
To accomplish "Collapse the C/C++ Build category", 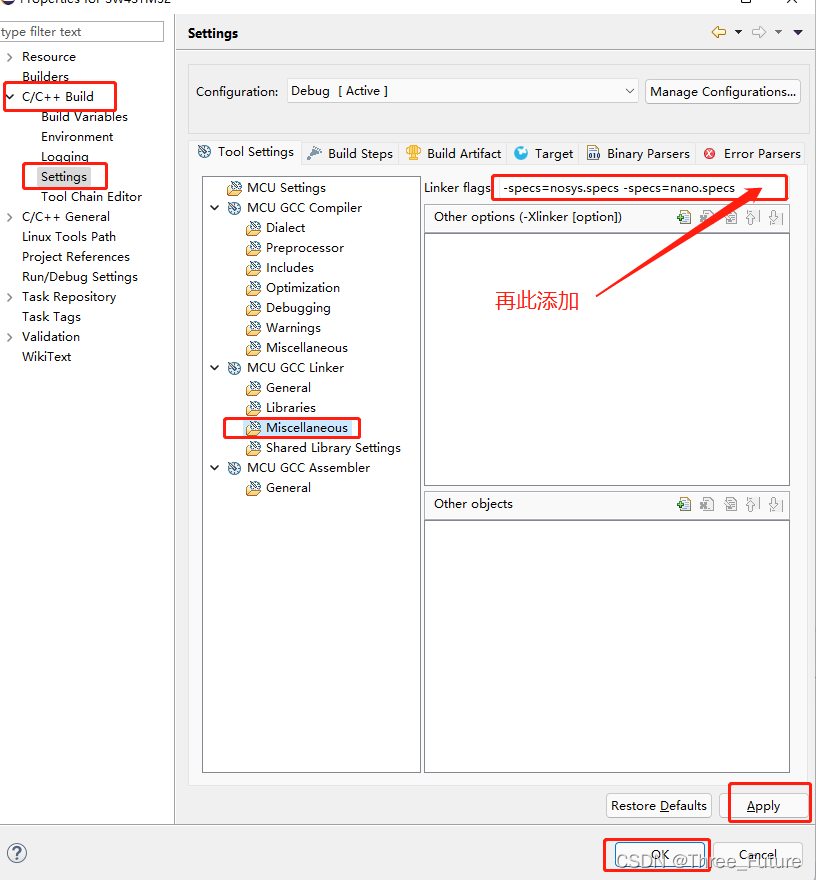I will click(10, 97).
